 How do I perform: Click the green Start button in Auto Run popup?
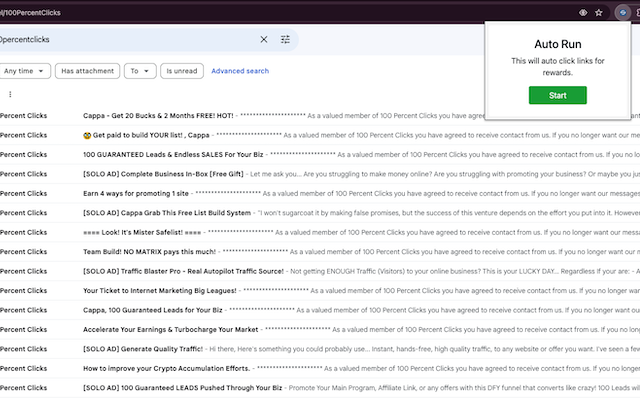tap(558, 95)
